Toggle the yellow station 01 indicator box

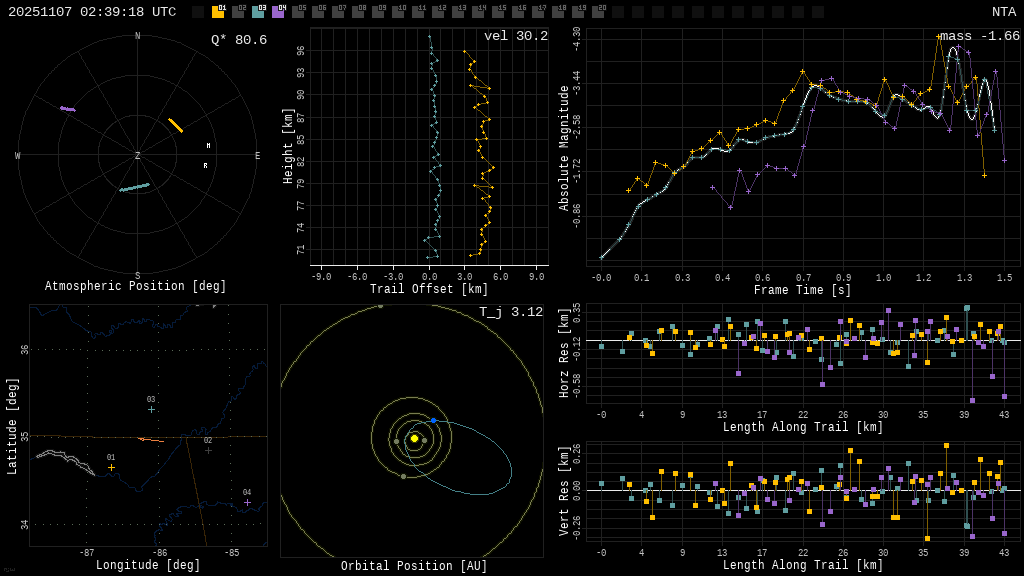[x=218, y=12]
